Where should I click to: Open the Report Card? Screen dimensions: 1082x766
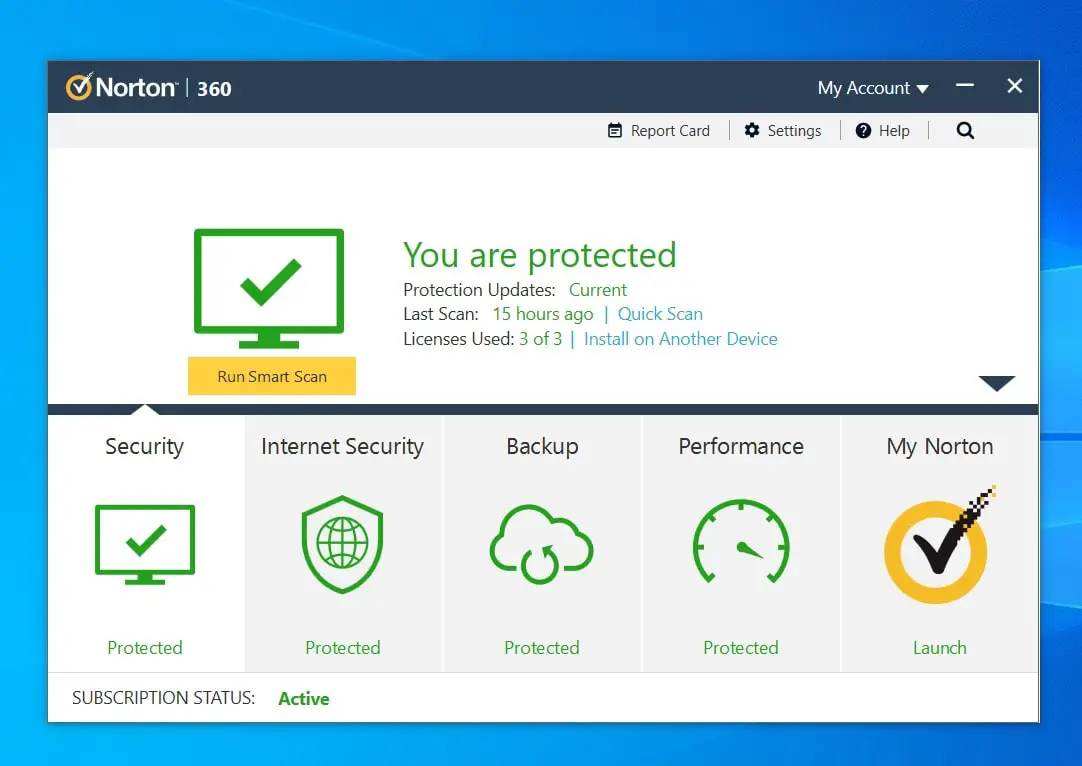point(659,131)
